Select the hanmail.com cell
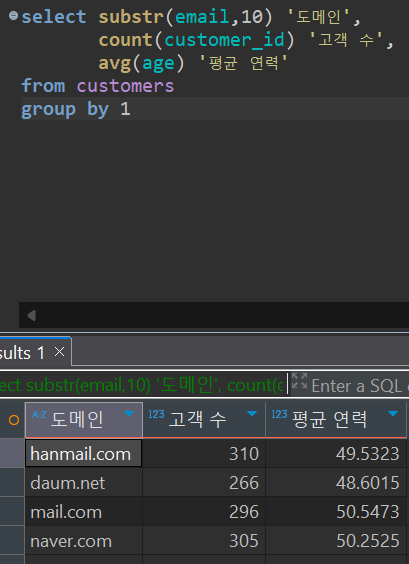The width and height of the screenshot is (409, 564). (x=84, y=454)
